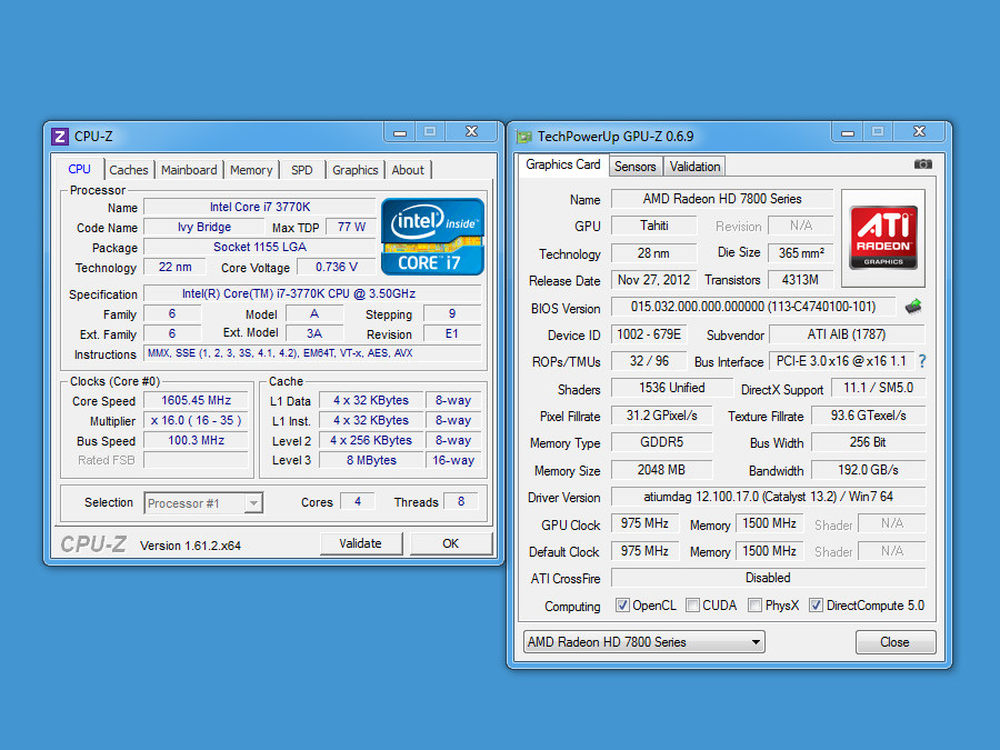Click the Level 3 cache value 8 MBytes
1000x750 pixels.
pyautogui.click(x=371, y=460)
